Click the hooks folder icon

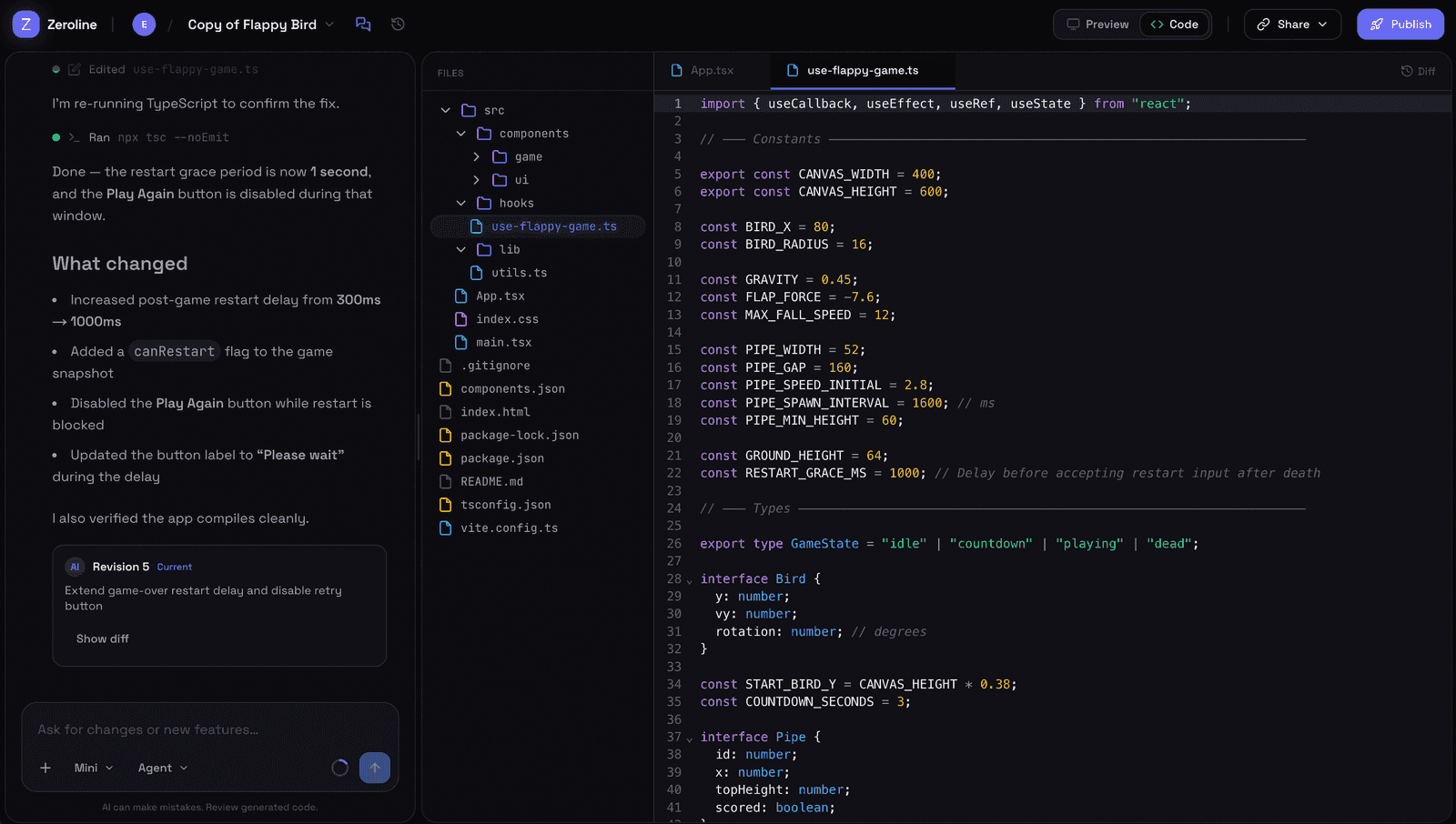coord(484,203)
